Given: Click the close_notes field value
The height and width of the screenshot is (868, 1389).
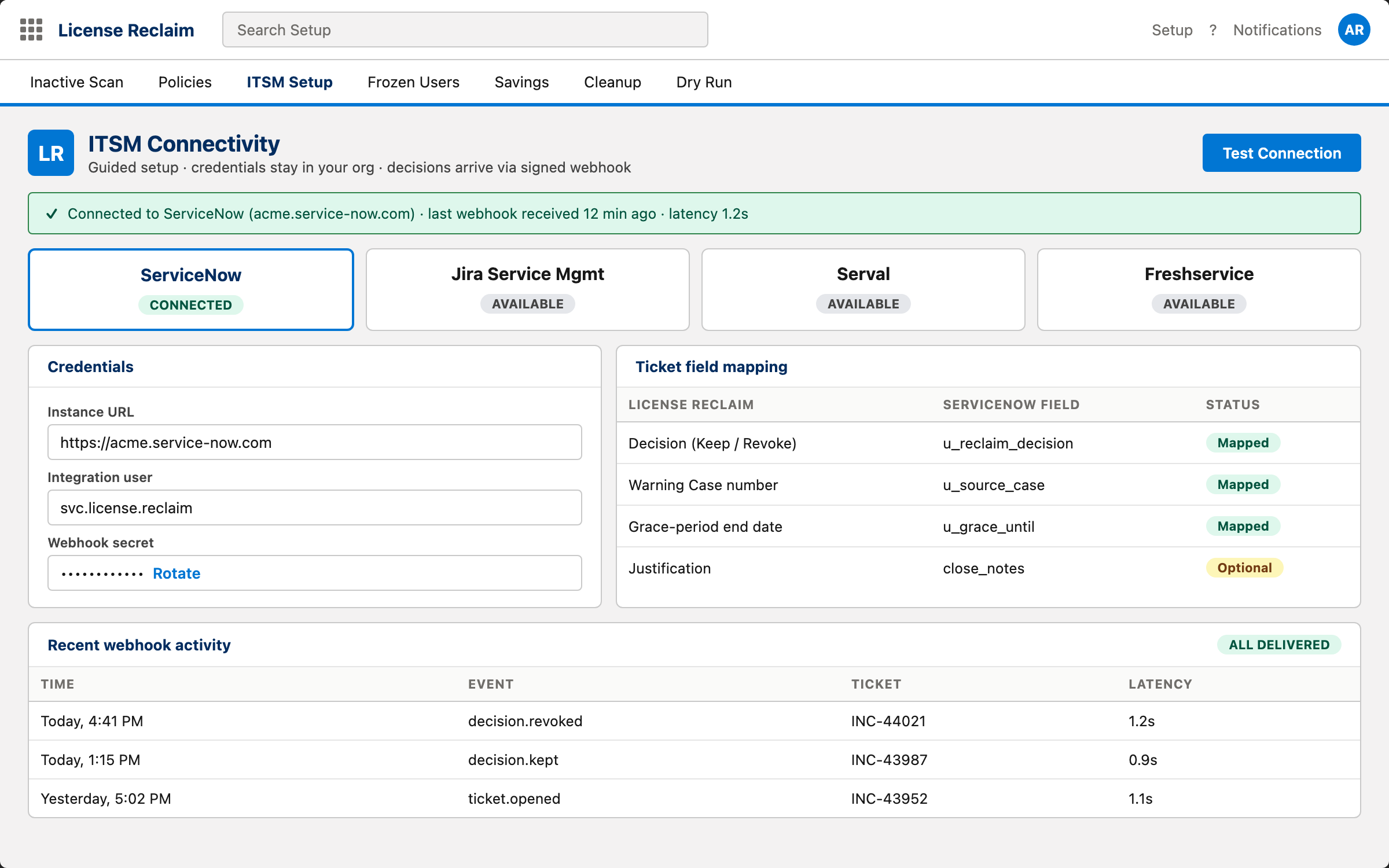Looking at the screenshot, I should click(983, 568).
